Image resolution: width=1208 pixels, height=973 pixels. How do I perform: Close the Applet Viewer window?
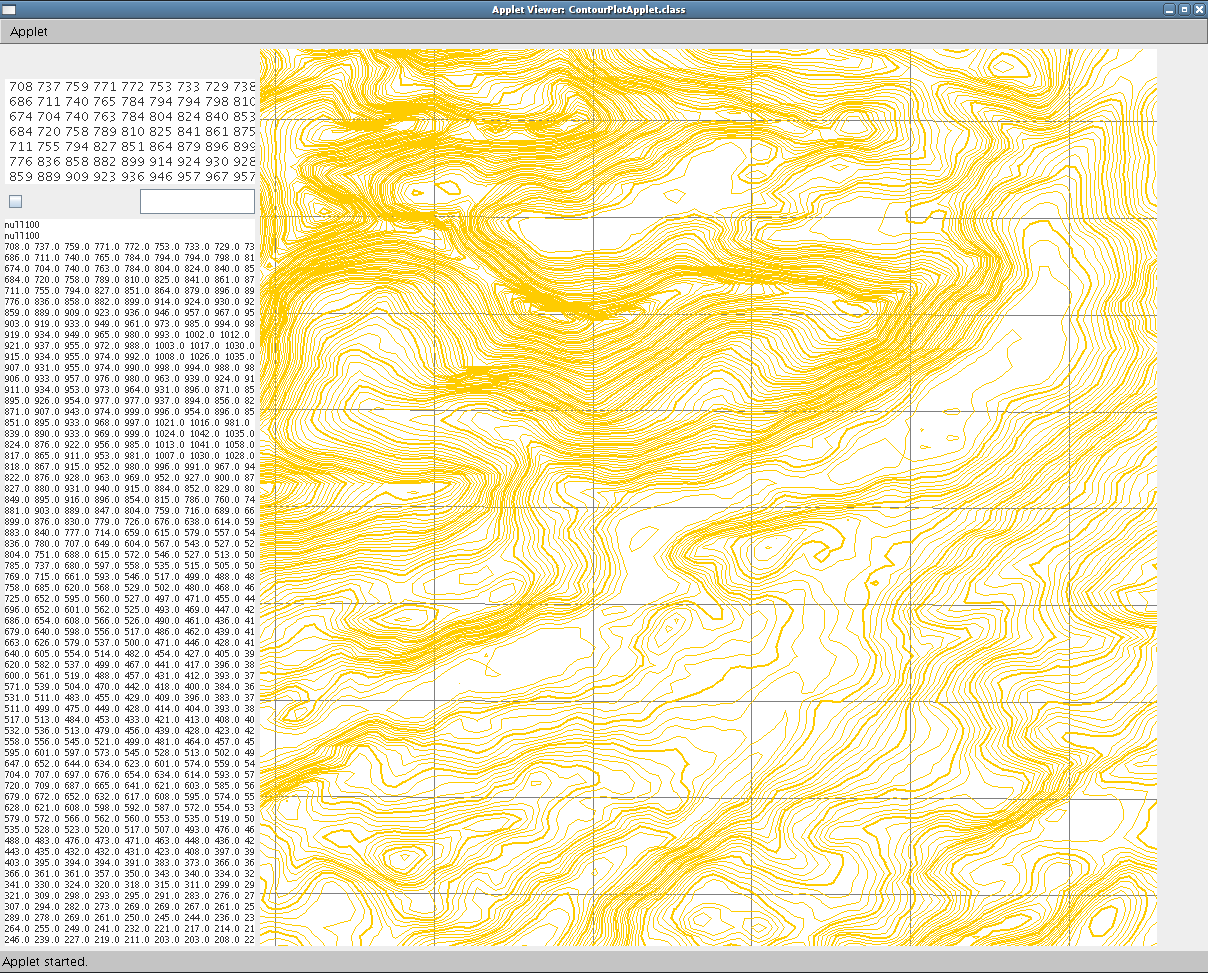(1199, 9)
